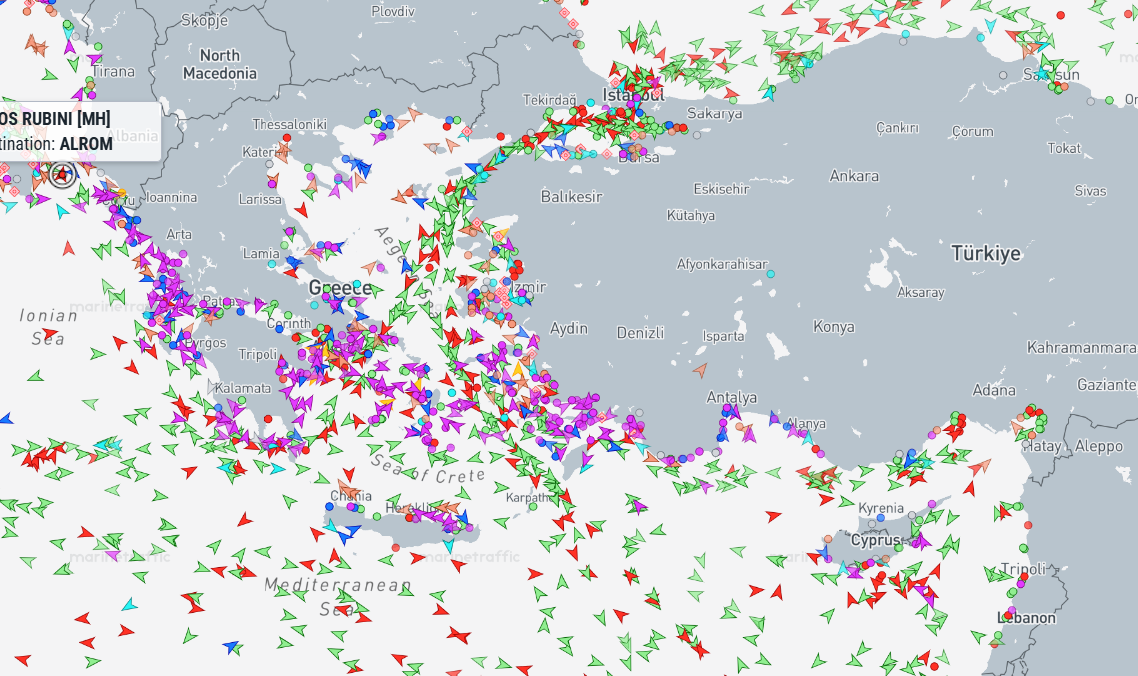Click the Istanbul city label
Screen dimensions: 1138x676
pos(633,95)
